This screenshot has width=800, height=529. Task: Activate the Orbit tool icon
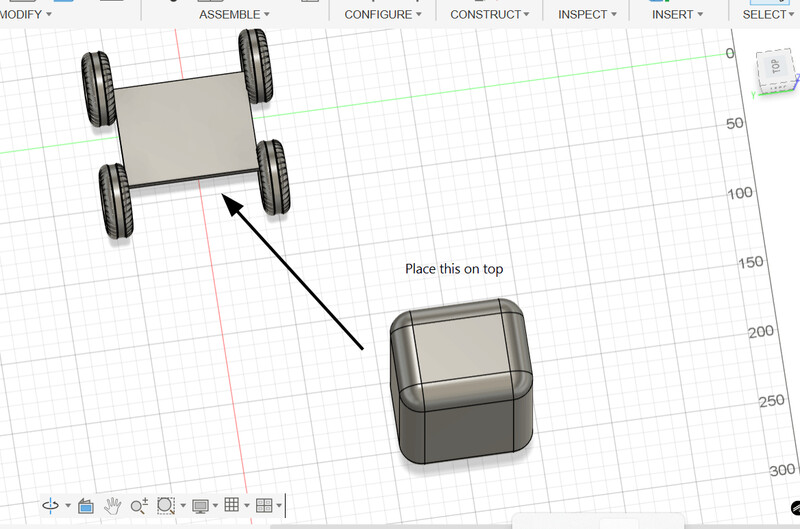point(51,506)
